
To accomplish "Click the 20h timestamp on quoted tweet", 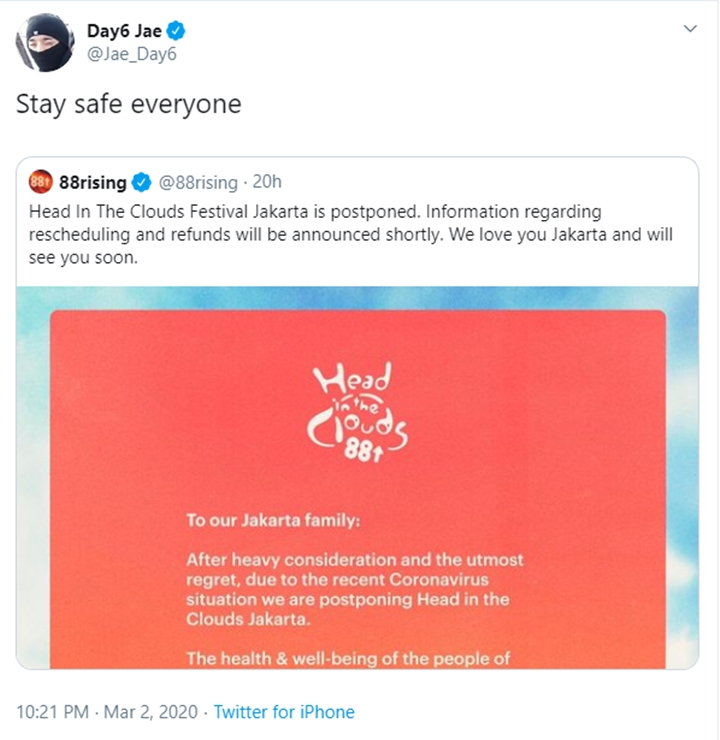I will [x=267, y=182].
